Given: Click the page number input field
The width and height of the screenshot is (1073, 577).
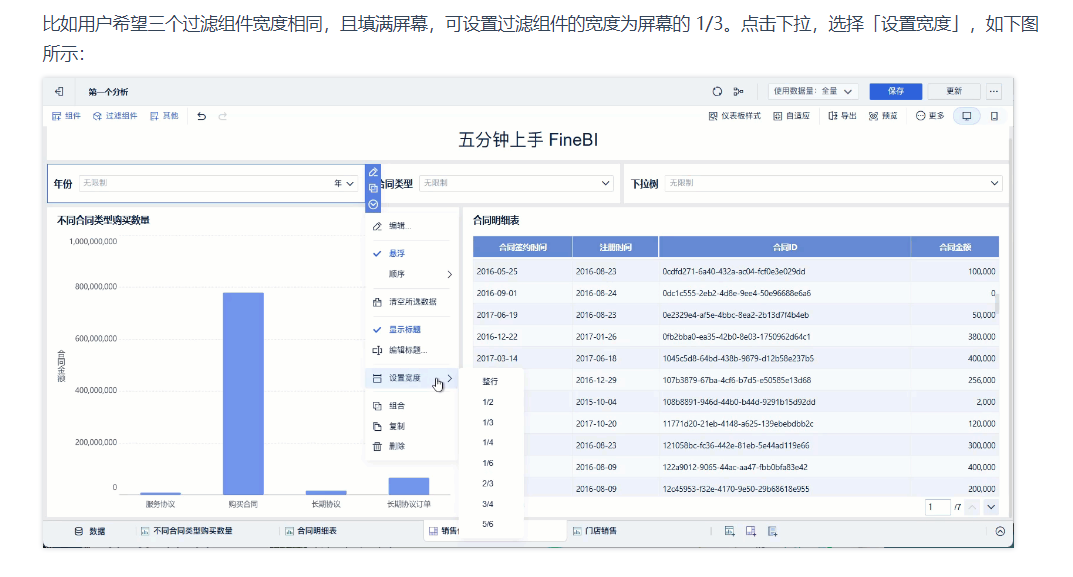Looking at the screenshot, I should pyautogui.click(x=937, y=507).
